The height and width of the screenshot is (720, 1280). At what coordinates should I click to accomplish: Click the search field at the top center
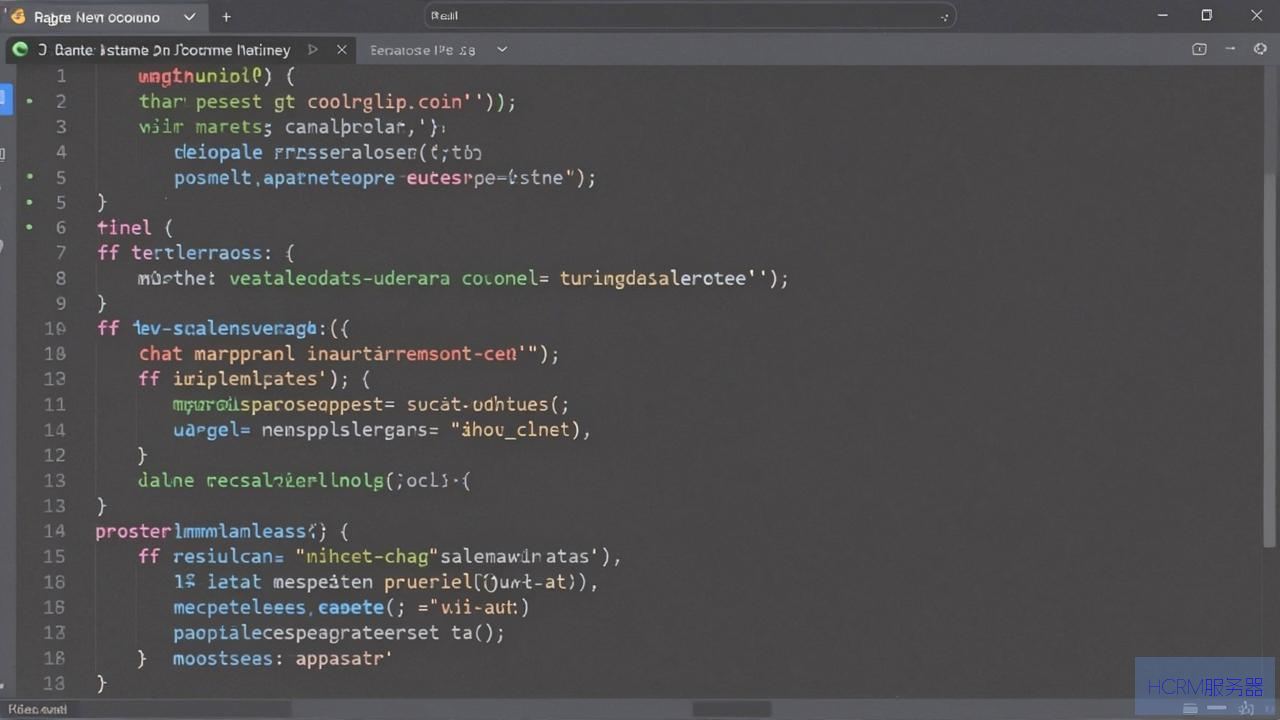click(x=690, y=16)
